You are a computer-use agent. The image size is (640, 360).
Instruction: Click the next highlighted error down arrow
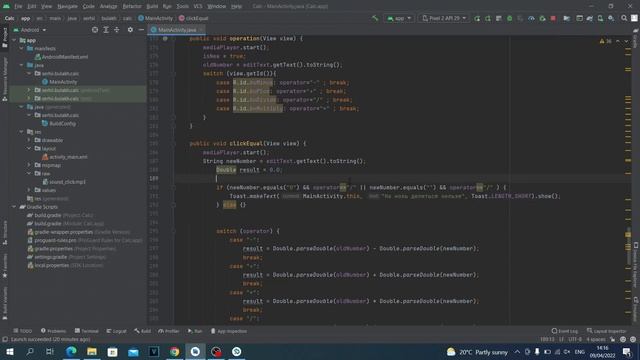[x=627, y=41]
